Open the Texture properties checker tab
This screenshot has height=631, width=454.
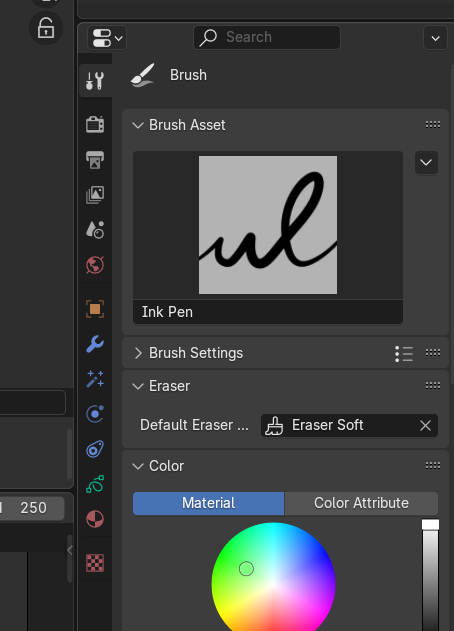click(x=95, y=563)
